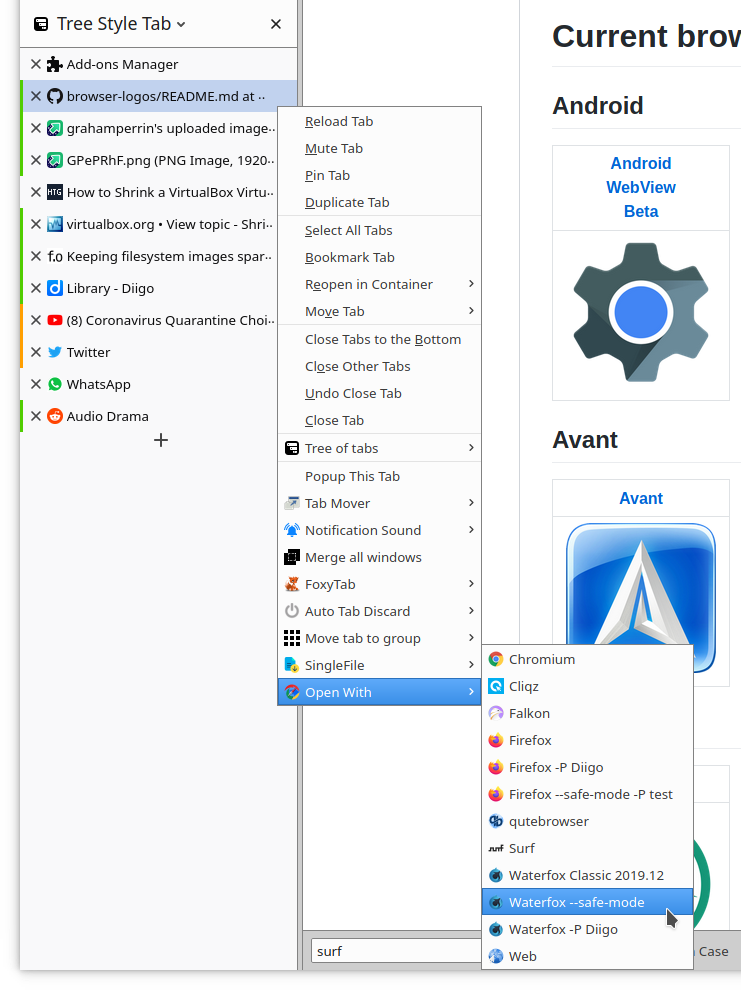Select Popup This Tab
This screenshot has width=741, height=990.
click(x=379, y=476)
